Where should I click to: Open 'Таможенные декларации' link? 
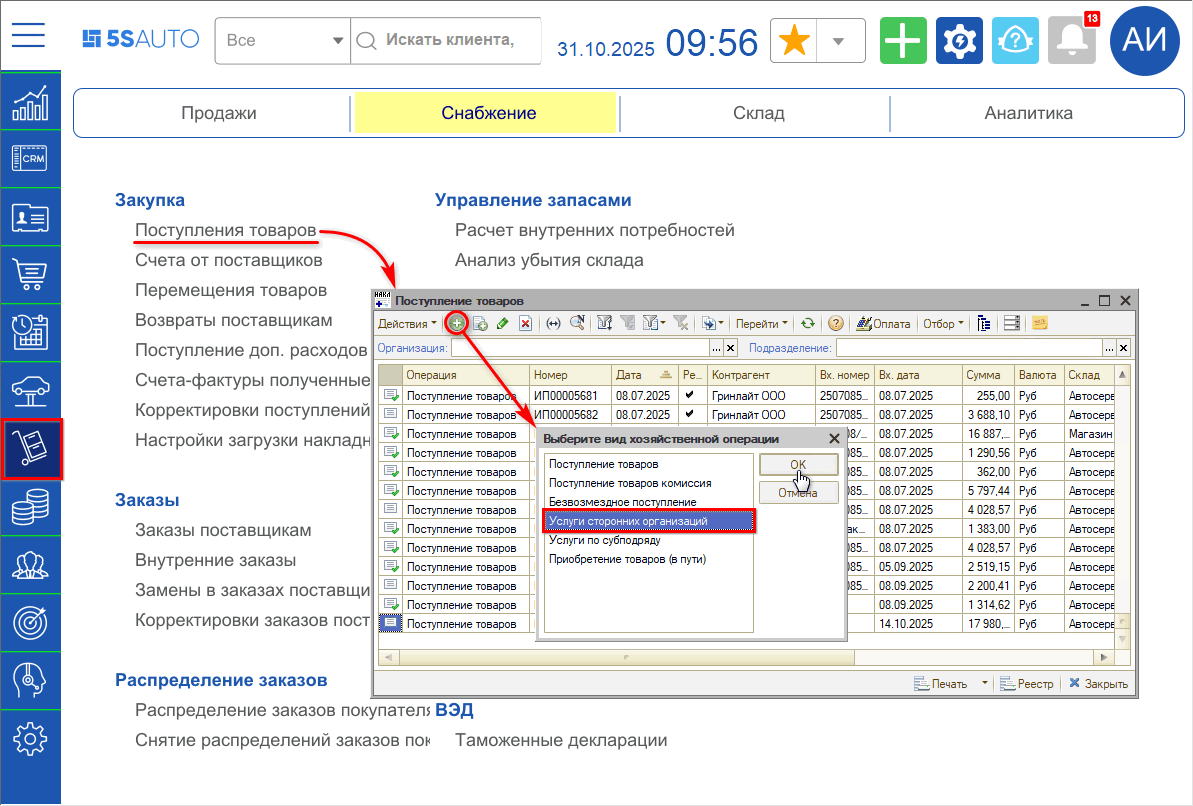coord(560,740)
